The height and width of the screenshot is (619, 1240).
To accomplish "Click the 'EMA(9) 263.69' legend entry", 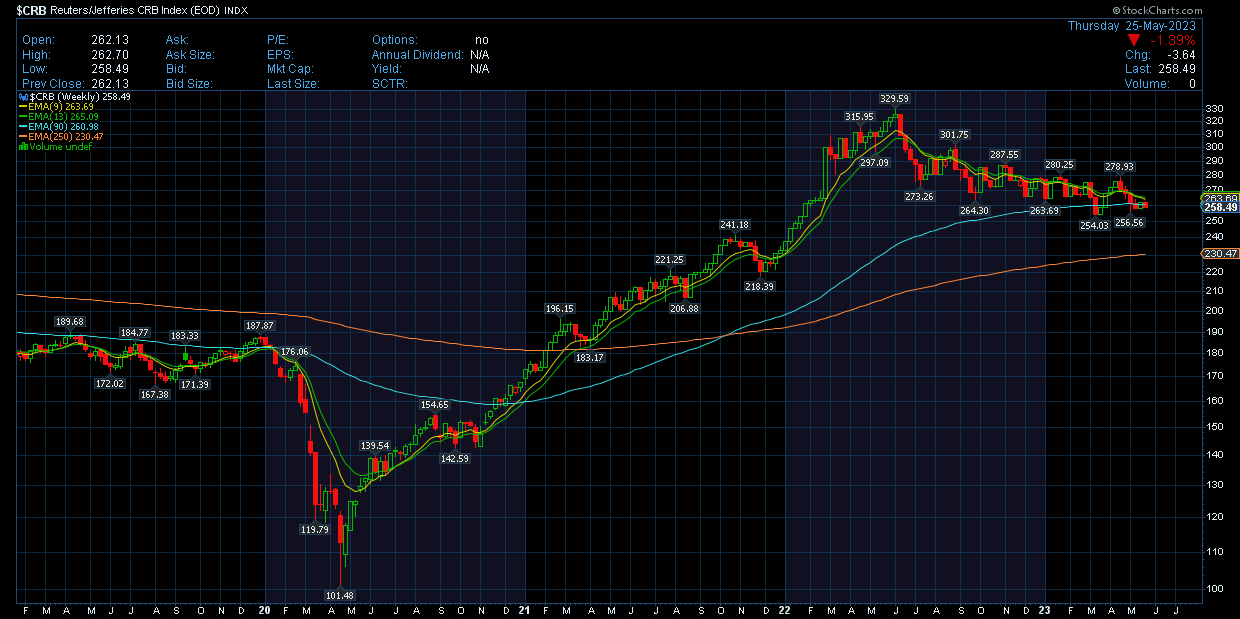I will [57, 107].
